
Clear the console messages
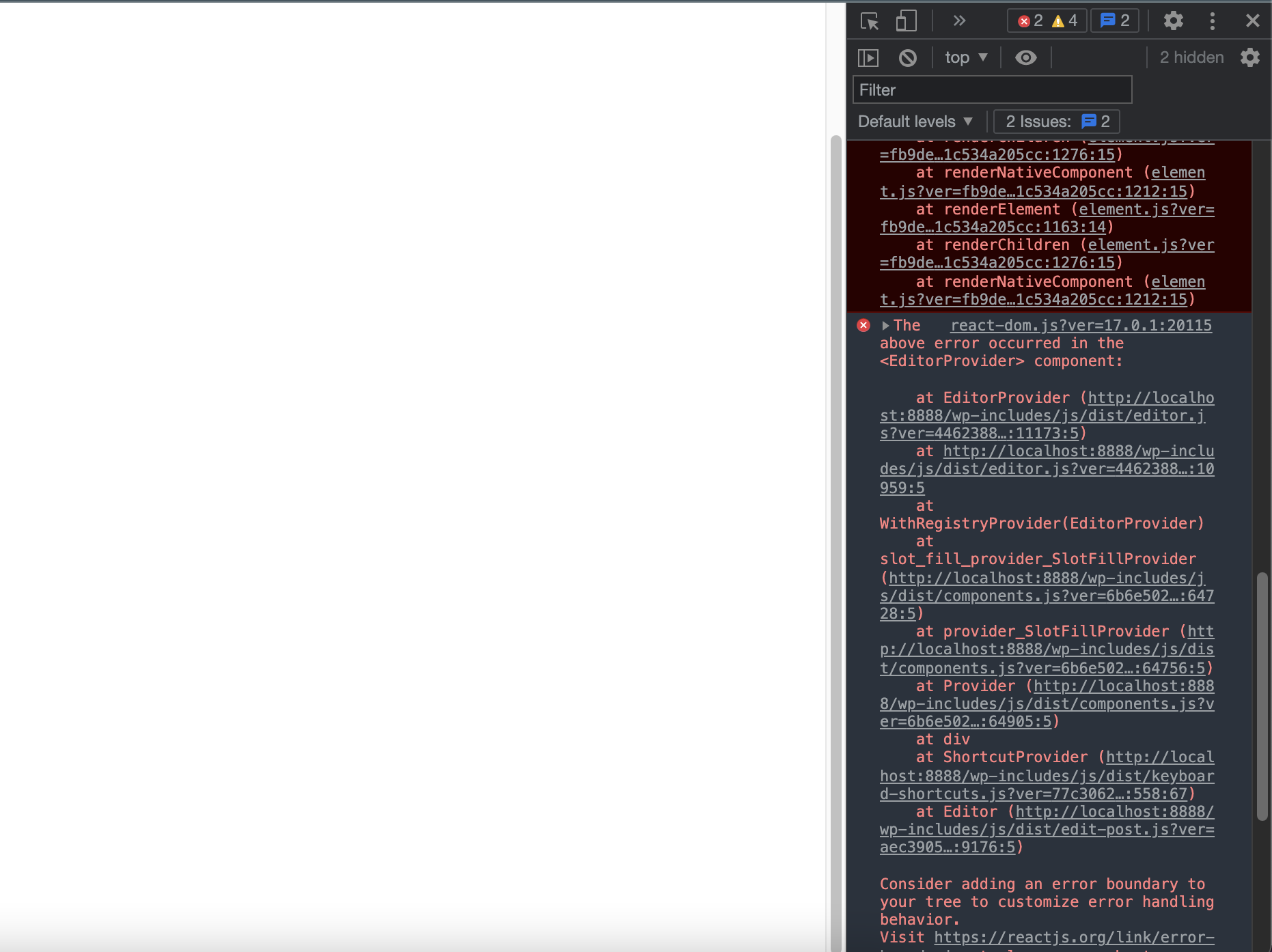pyautogui.click(x=907, y=57)
